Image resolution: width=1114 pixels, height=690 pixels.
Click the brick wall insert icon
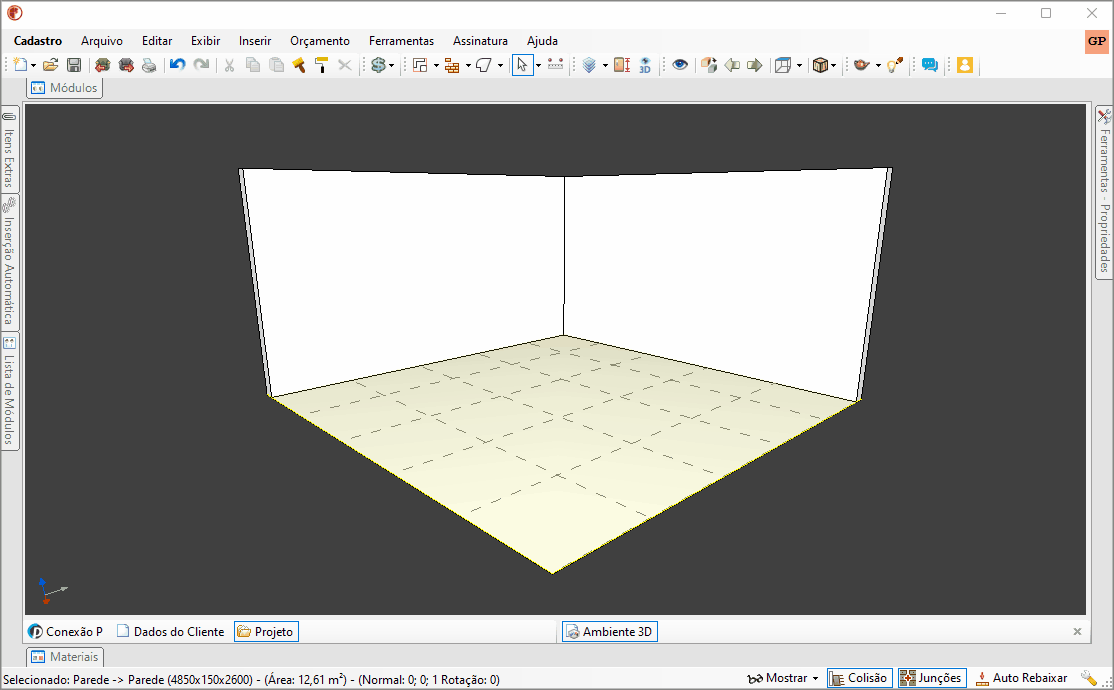click(452, 65)
